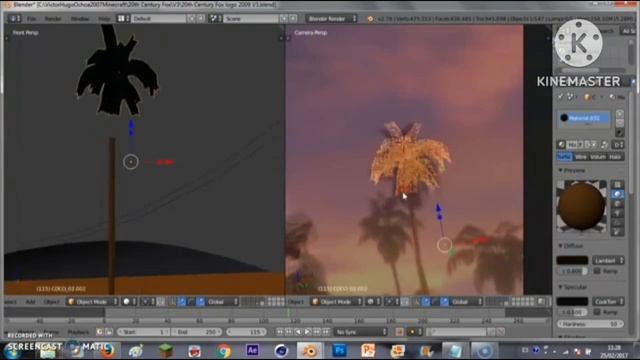Remove the selected material slot
The width and height of the screenshot is (640, 360).
coord(620,123)
